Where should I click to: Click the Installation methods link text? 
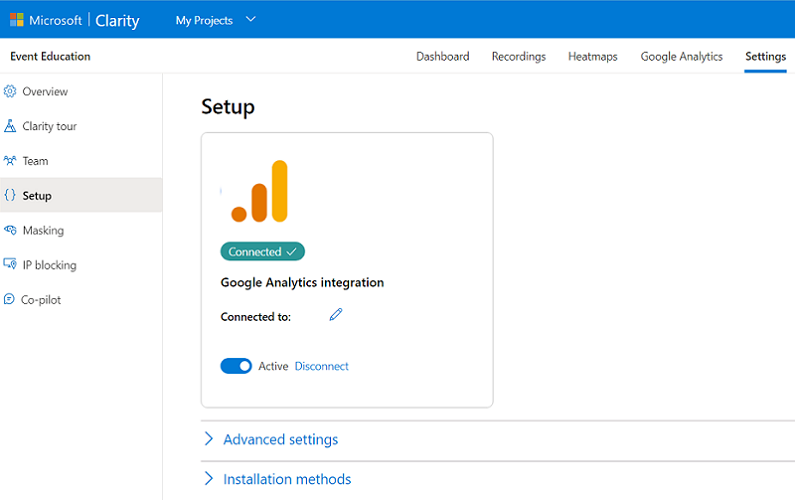pos(287,479)
